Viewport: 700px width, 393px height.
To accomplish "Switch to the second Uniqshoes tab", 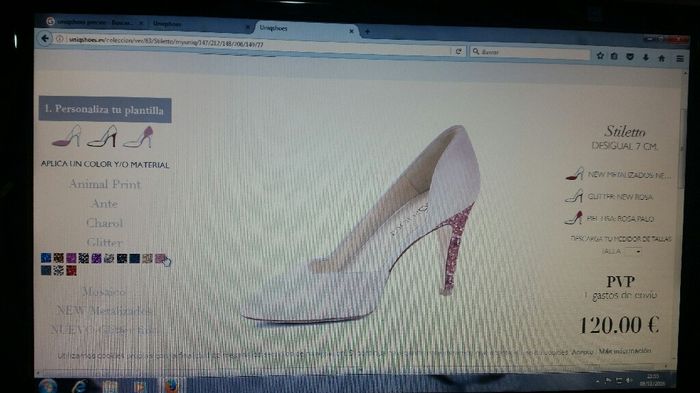I will (x=200, y=24).
